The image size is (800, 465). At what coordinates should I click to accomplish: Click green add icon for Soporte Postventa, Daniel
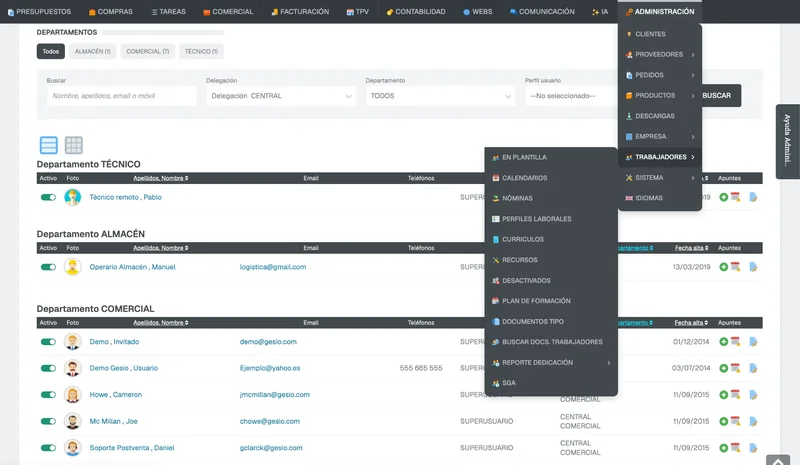[723, 448]
